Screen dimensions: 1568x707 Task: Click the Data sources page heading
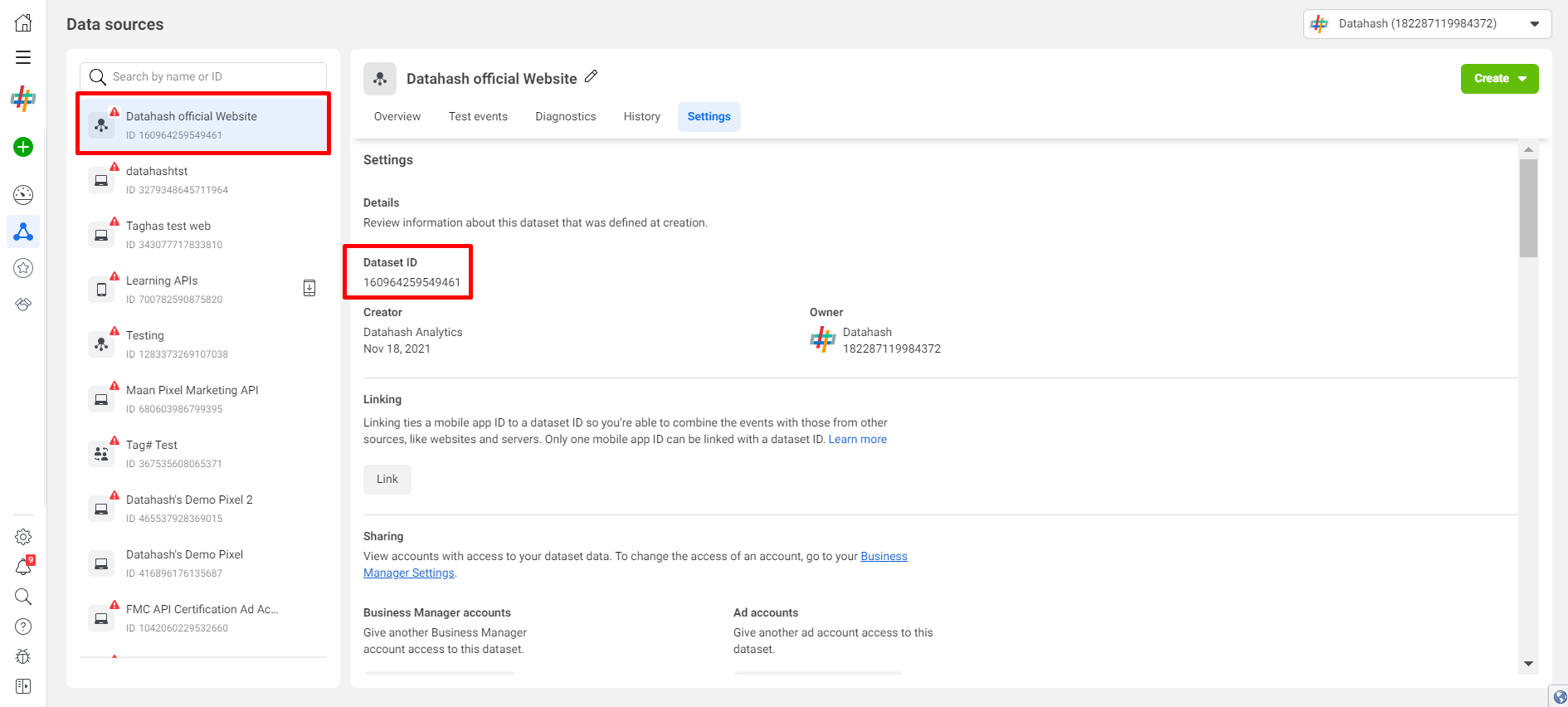[115, 24]
